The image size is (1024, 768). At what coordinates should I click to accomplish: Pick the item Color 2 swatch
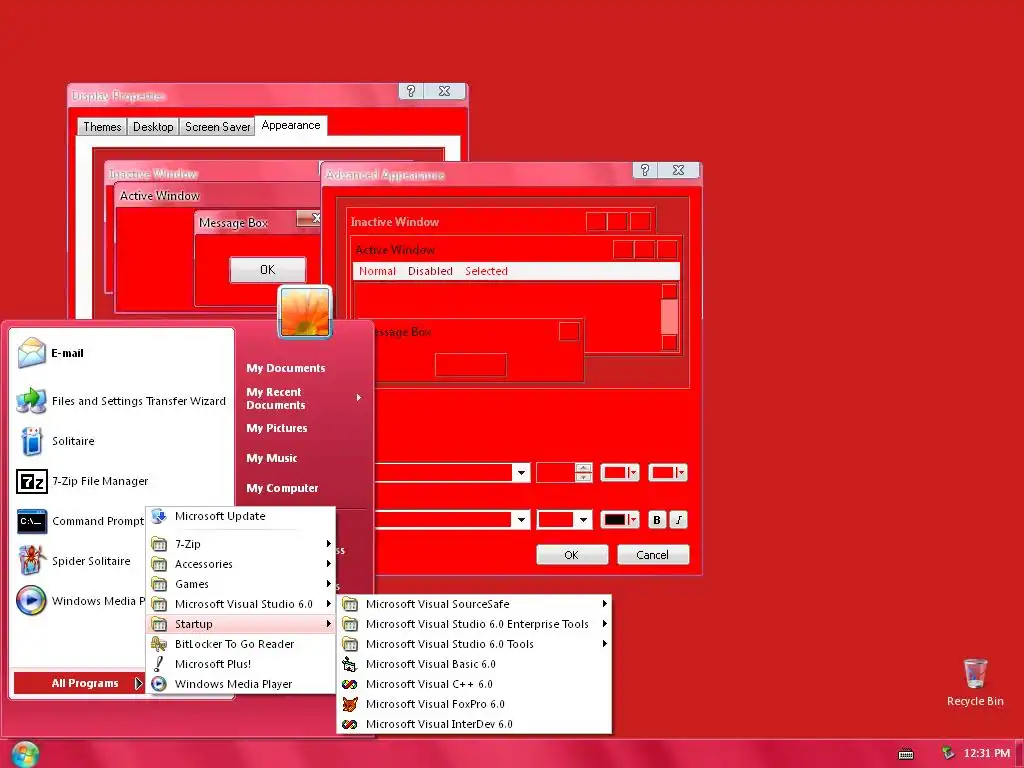(667, 473)
